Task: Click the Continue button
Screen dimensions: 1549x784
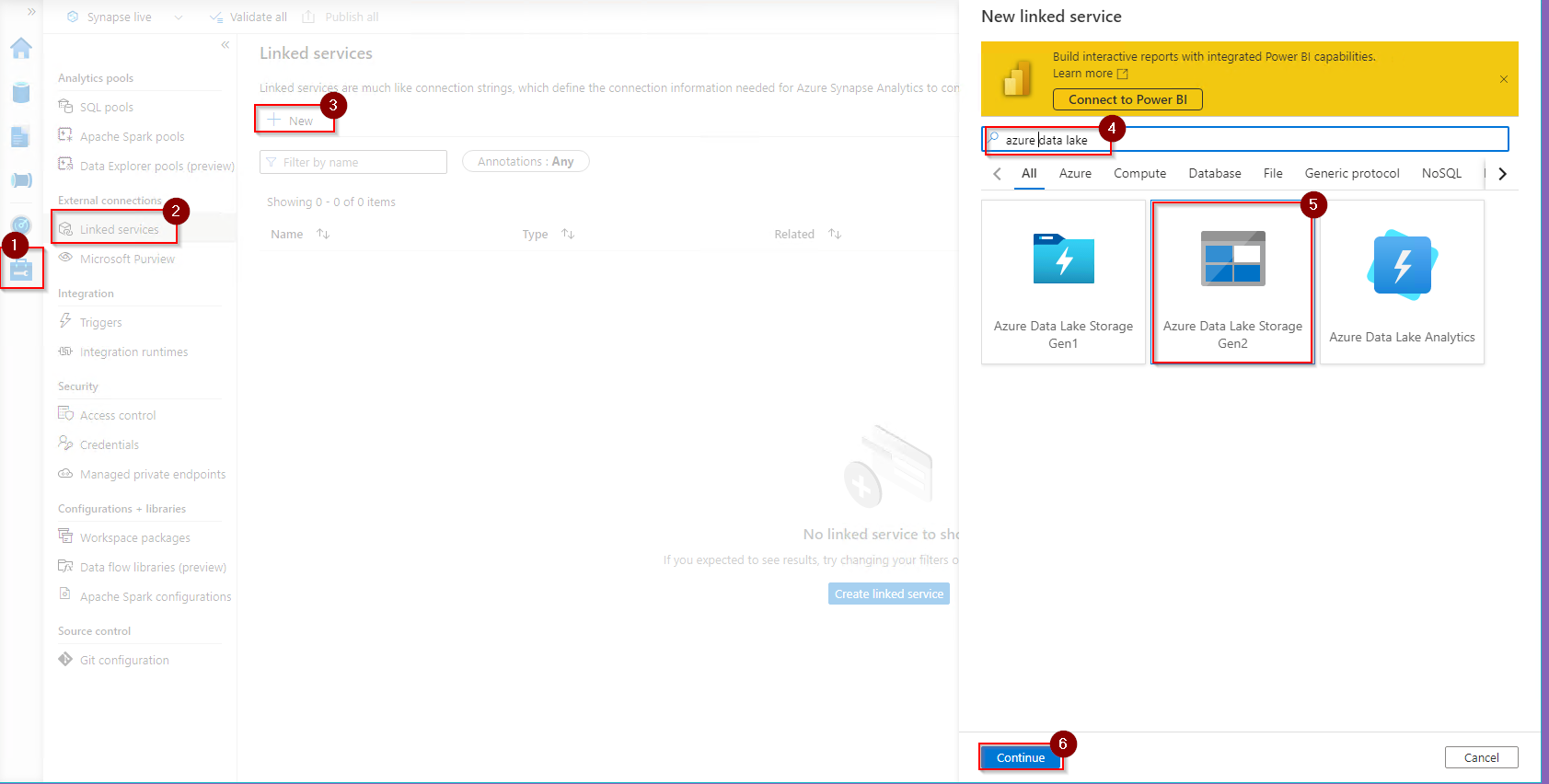Action: pos(1021,757)
